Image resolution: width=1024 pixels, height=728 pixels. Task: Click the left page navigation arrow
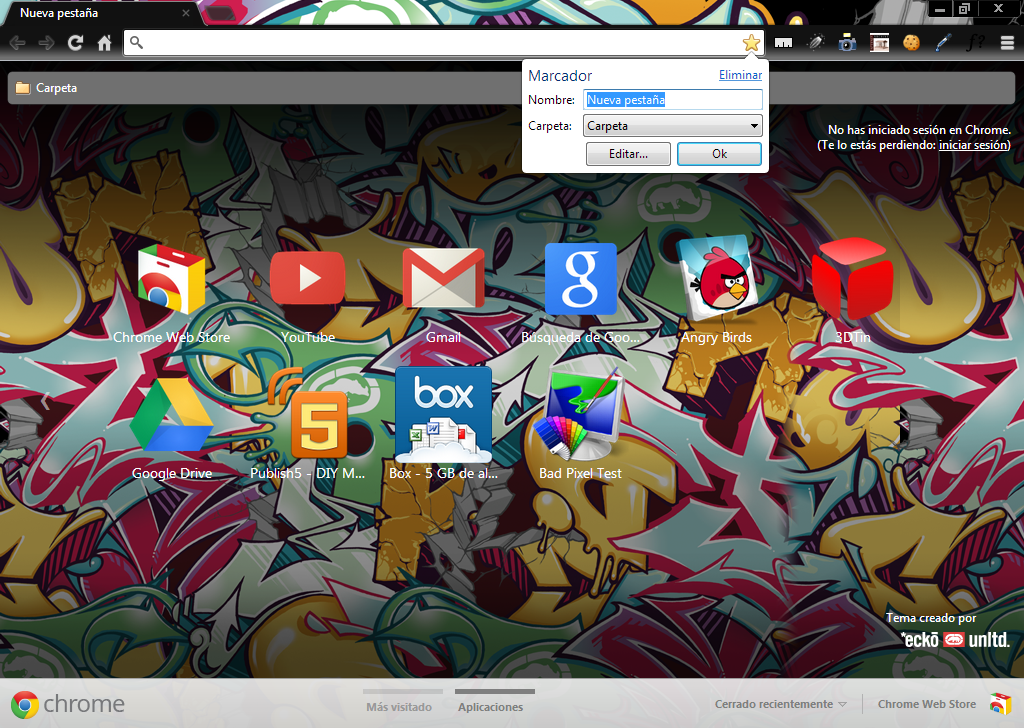click(x=45, y=400)
